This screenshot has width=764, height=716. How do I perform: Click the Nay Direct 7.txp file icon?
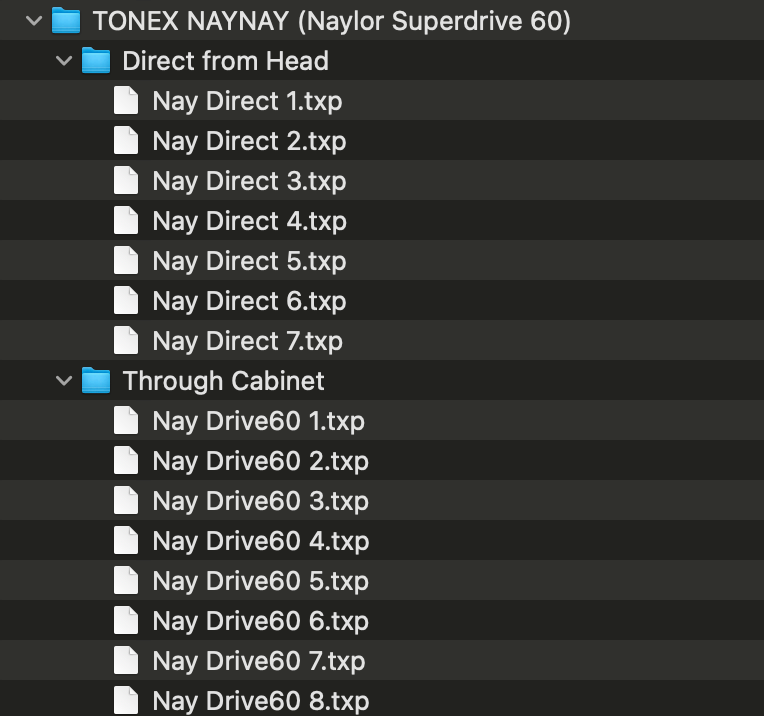click(x=126, y=341)
